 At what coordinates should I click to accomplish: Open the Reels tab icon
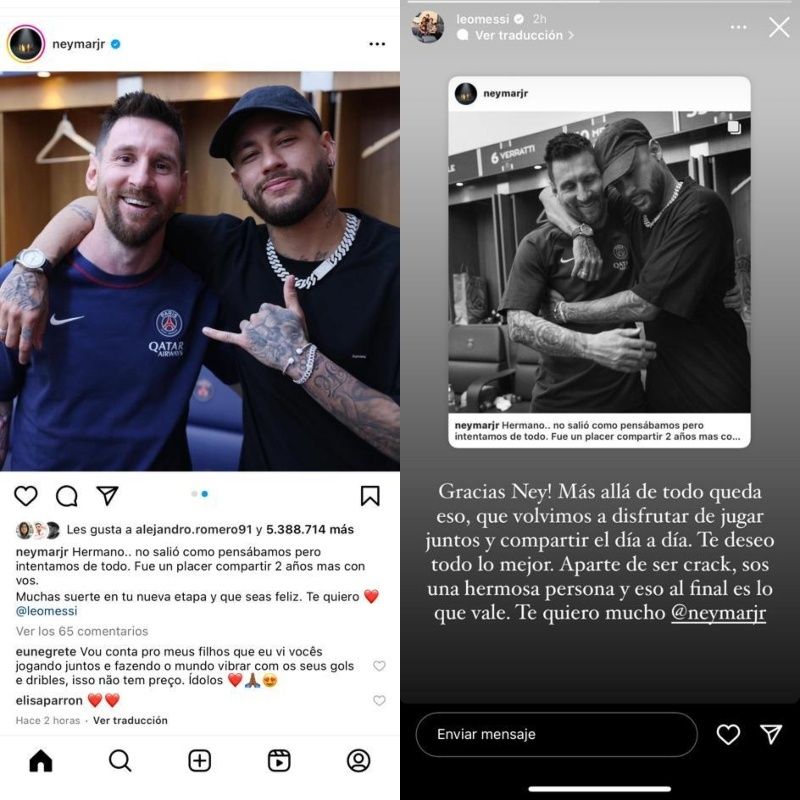[279, 761]
